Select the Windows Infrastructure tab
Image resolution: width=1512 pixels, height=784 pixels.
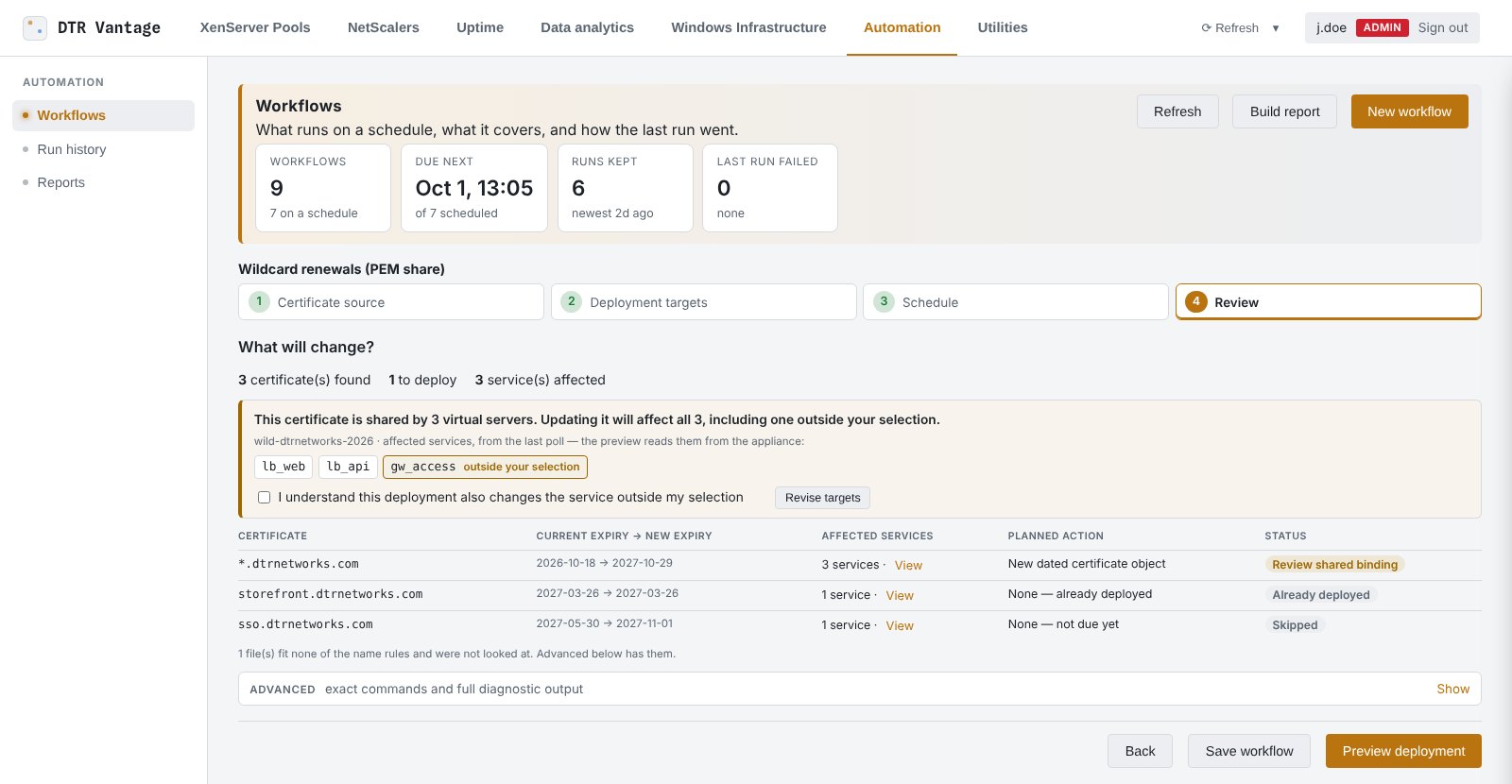pyautogui.click(x=748, y=27)
